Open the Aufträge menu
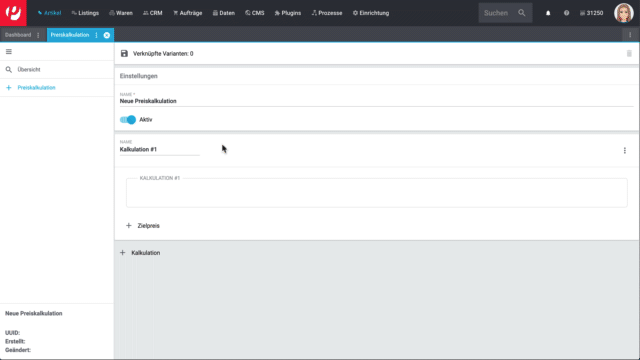This screenshot has height=360, width=640. point(188,13)
